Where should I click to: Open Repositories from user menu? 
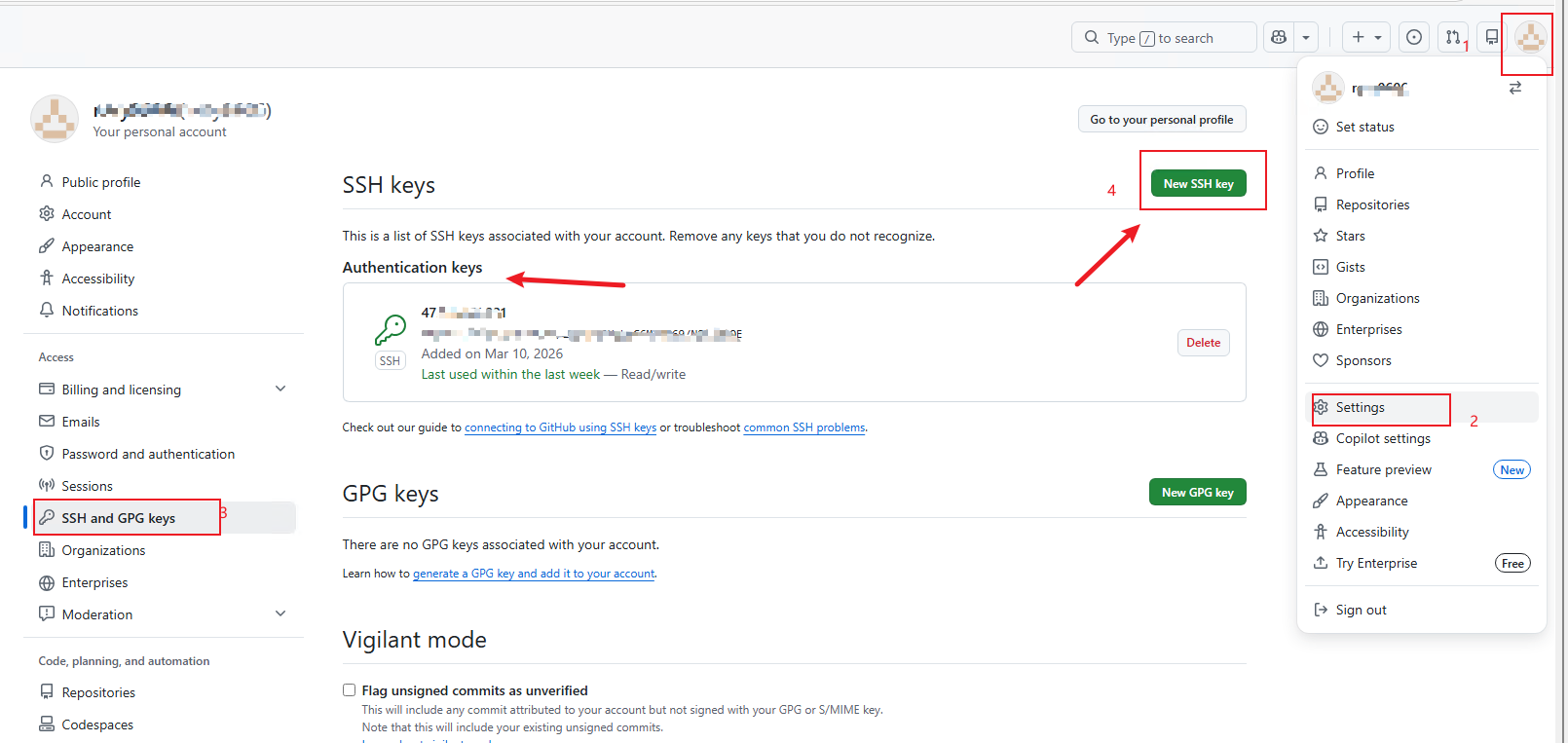click(x=1422, y=204)
